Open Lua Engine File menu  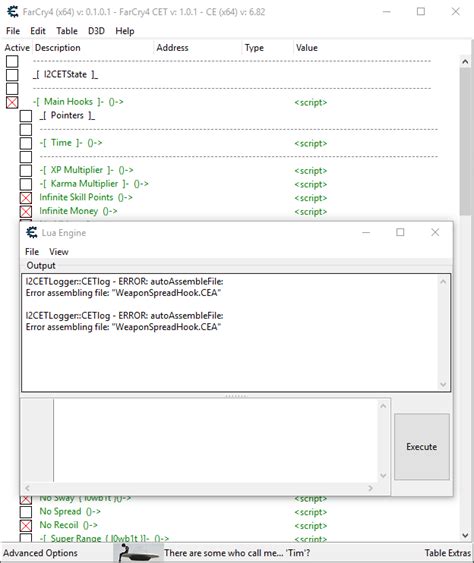click(32, 252)
